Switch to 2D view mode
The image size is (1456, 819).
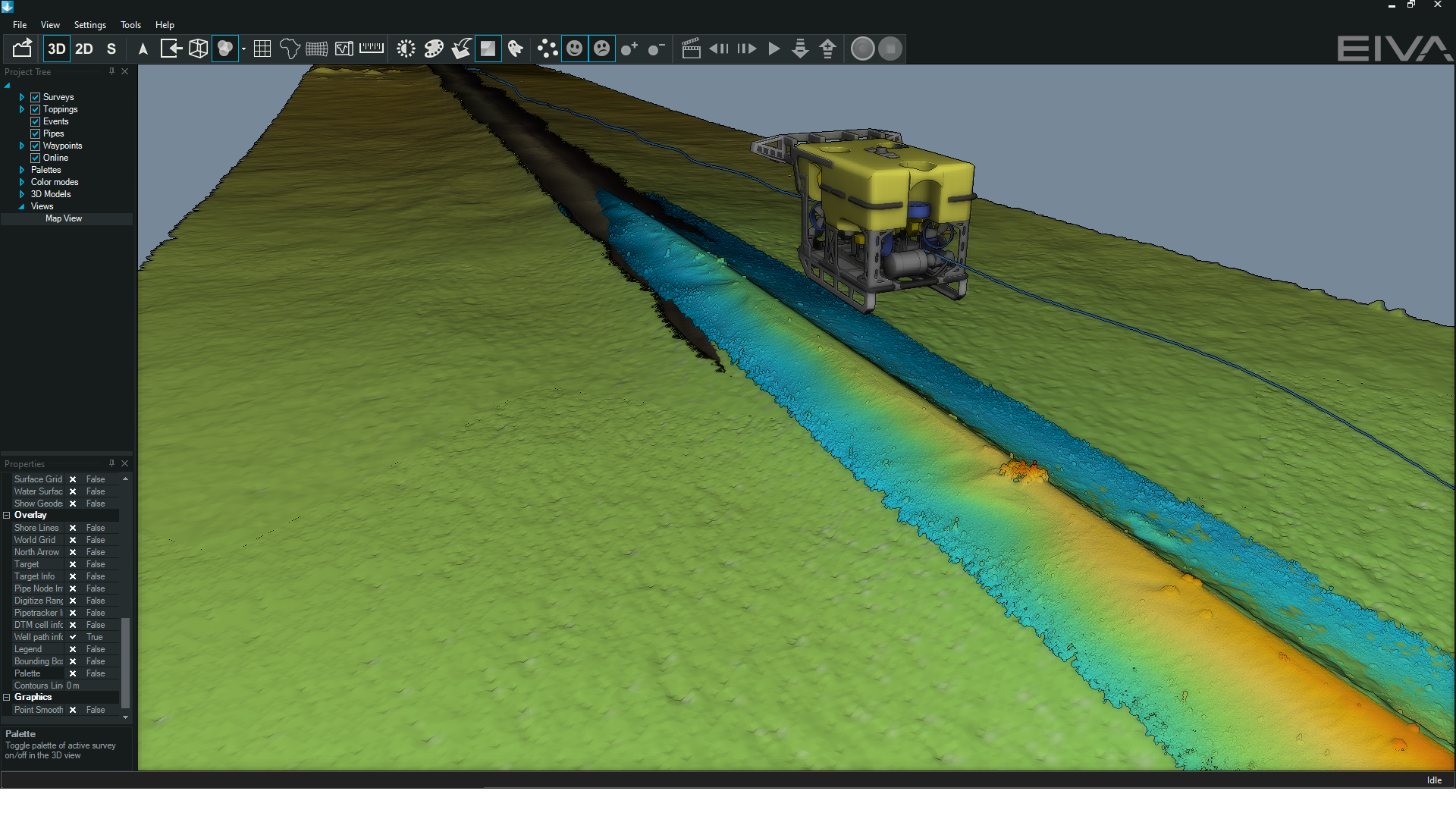coord(83,49)
